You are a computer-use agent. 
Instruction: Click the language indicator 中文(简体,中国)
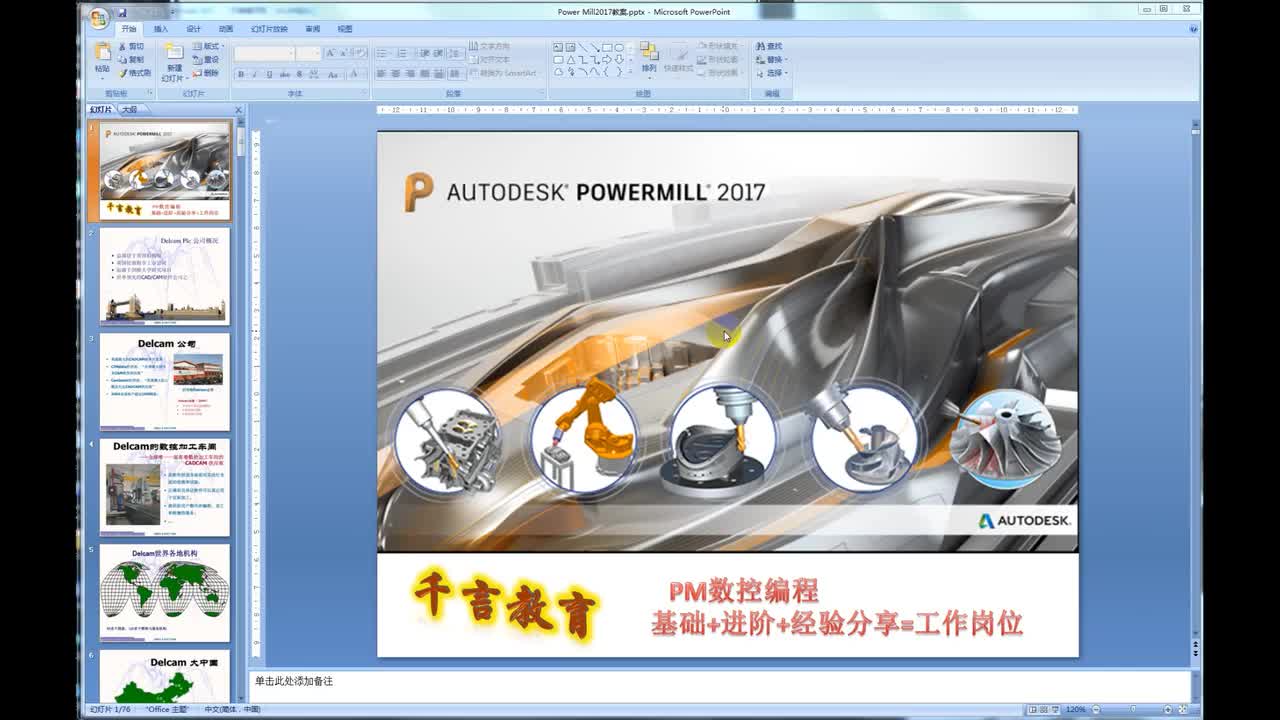[232, 709]
